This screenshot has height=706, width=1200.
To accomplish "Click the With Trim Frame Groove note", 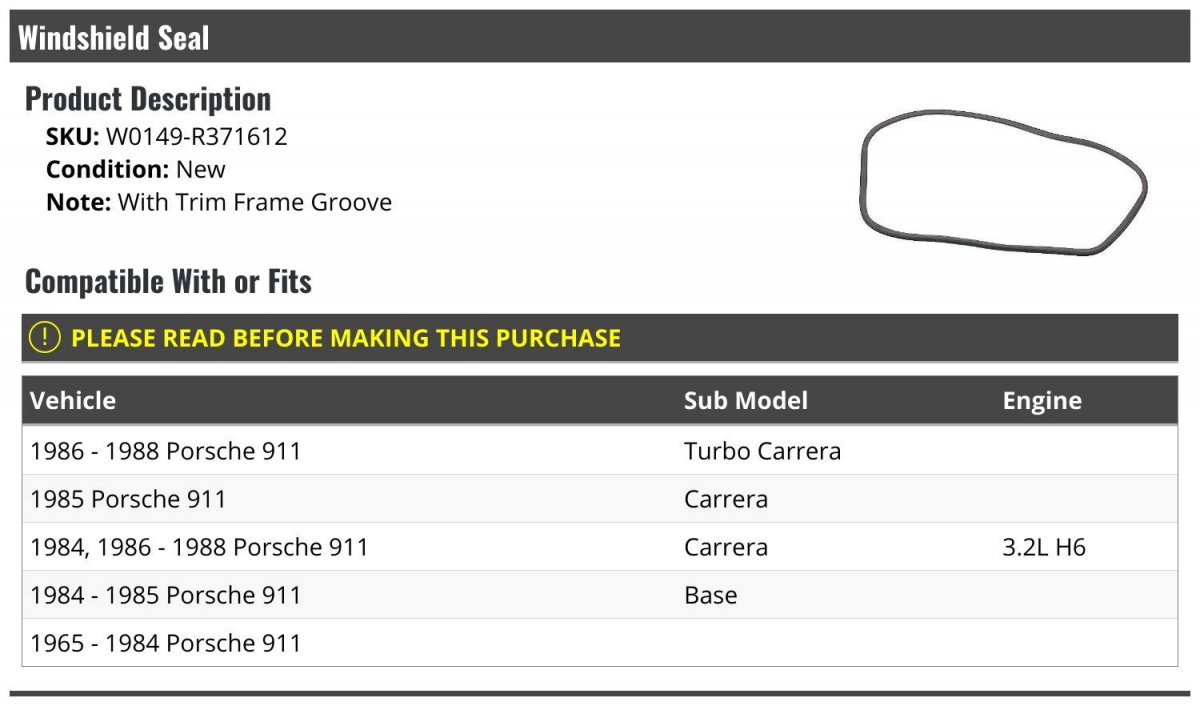I will (x=255, y=202).
